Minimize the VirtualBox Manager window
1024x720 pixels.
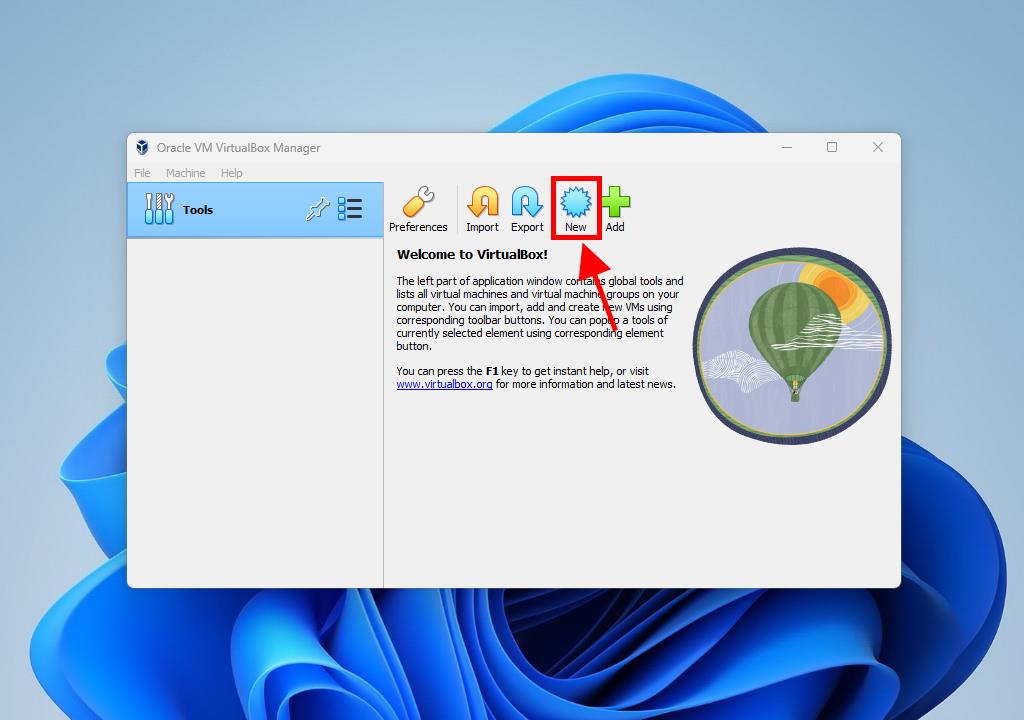point(787,147)
